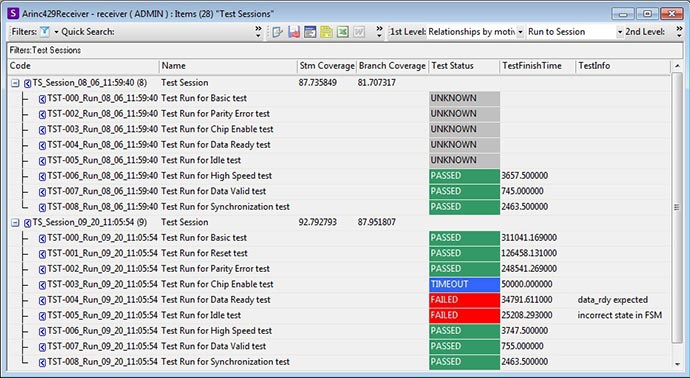Click the item icon of TST-003_Run_08_06_11:59:40

tap(42, 130)
